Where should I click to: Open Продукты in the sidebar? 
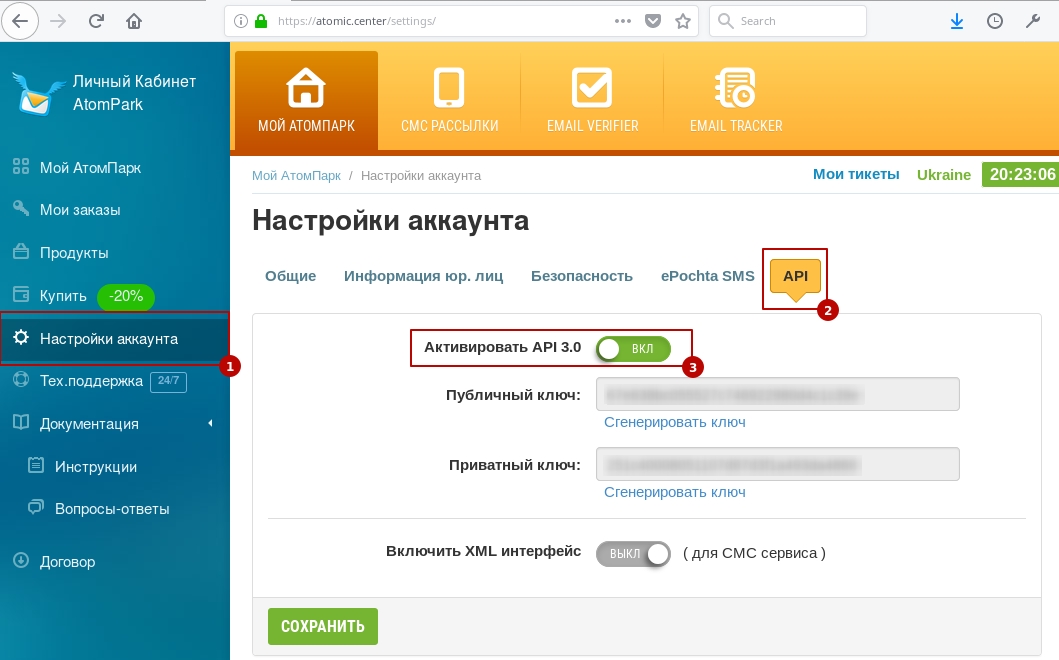tap(74, 253)
